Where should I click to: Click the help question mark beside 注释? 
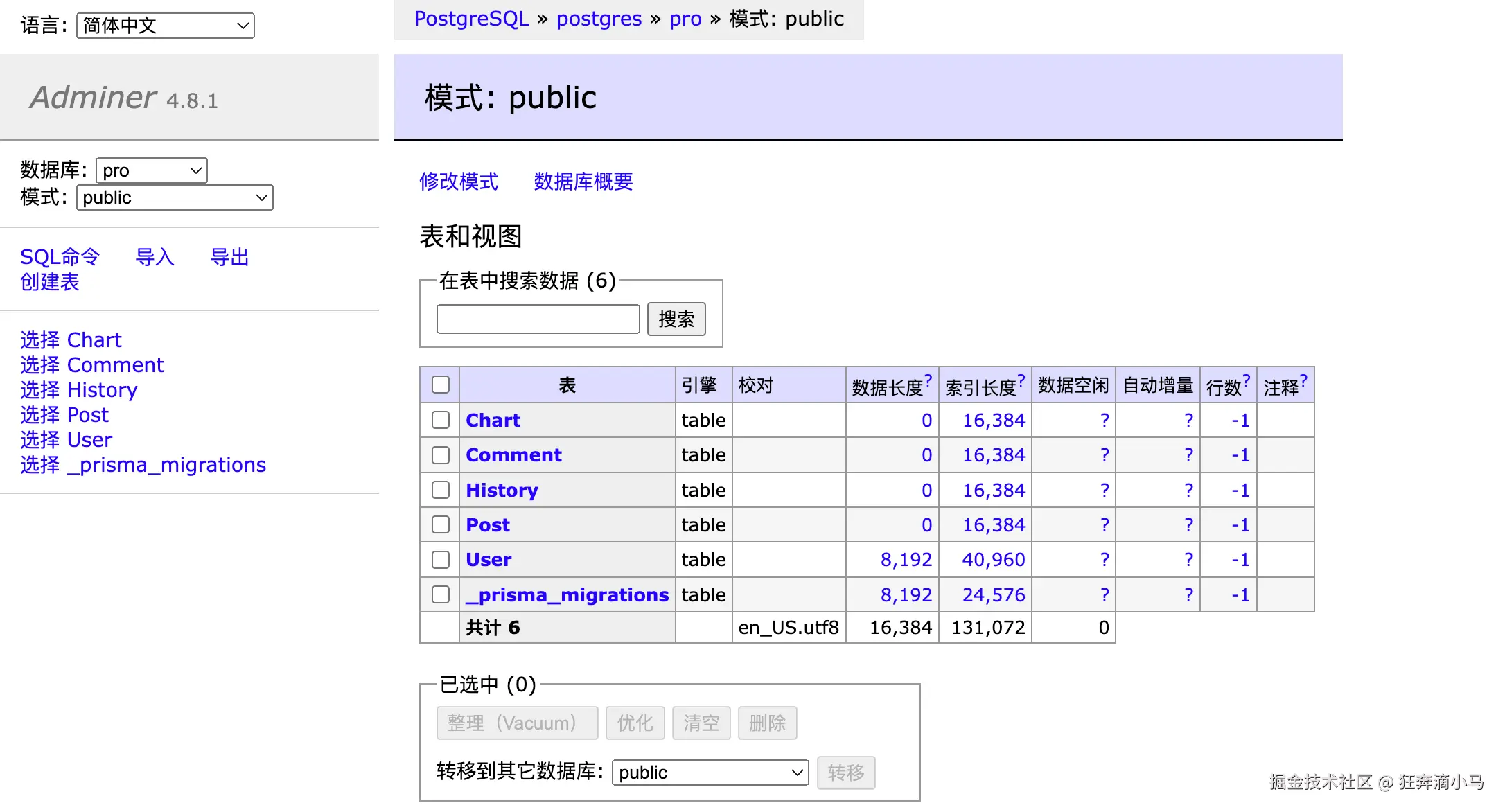pos(1303,379)
